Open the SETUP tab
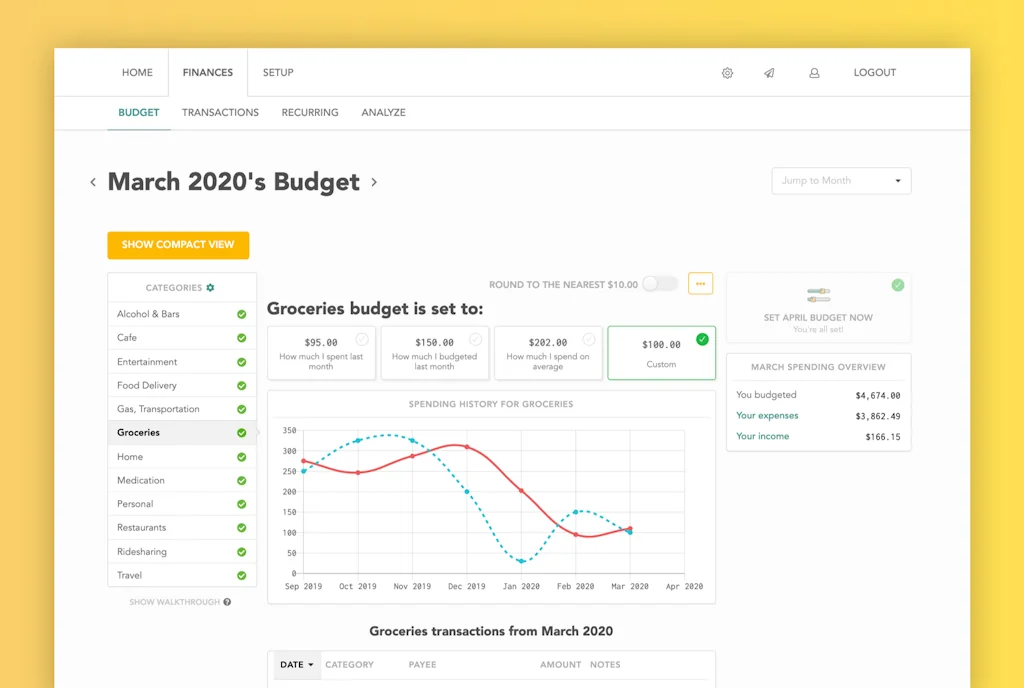Viewport: 1024px width, 688px height. click(x=278, y=72)
